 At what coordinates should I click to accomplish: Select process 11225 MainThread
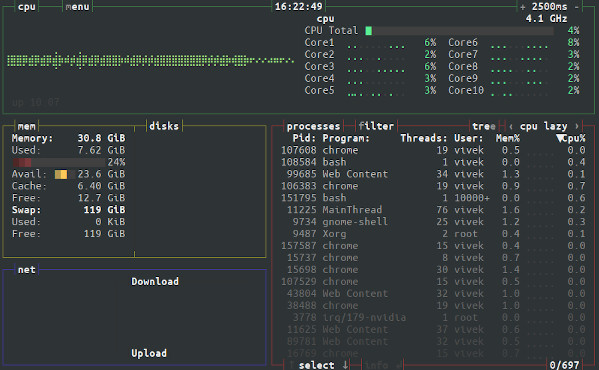[x=433, y=210]
